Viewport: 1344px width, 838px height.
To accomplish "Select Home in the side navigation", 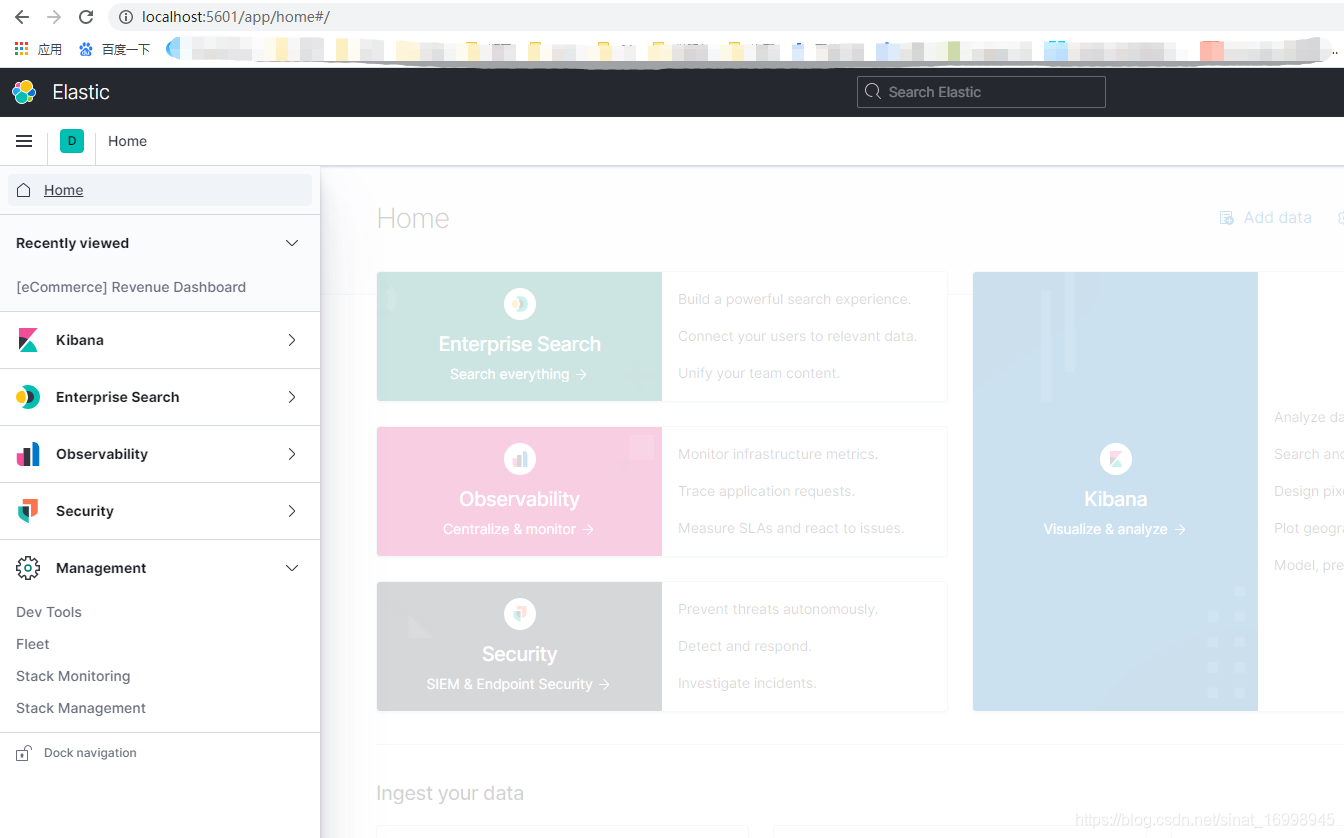I will [x=160, y=190].
